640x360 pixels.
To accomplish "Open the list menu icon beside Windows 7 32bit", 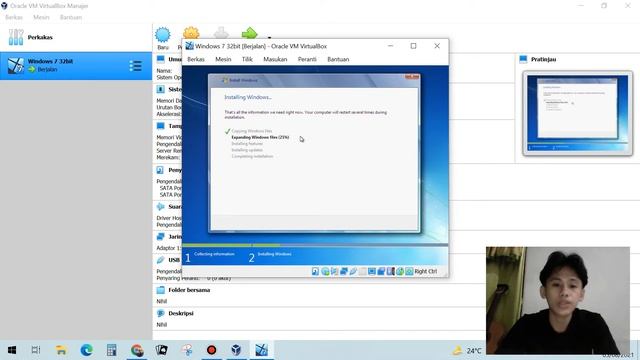I will point(136,66).
